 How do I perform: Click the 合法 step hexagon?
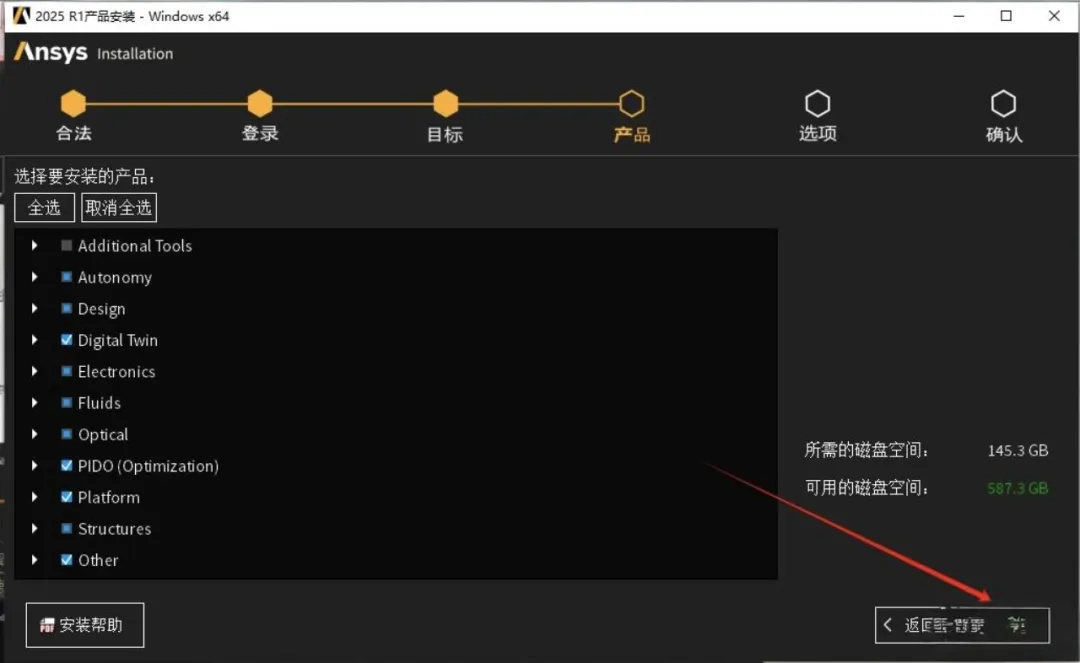coord(73,104)
